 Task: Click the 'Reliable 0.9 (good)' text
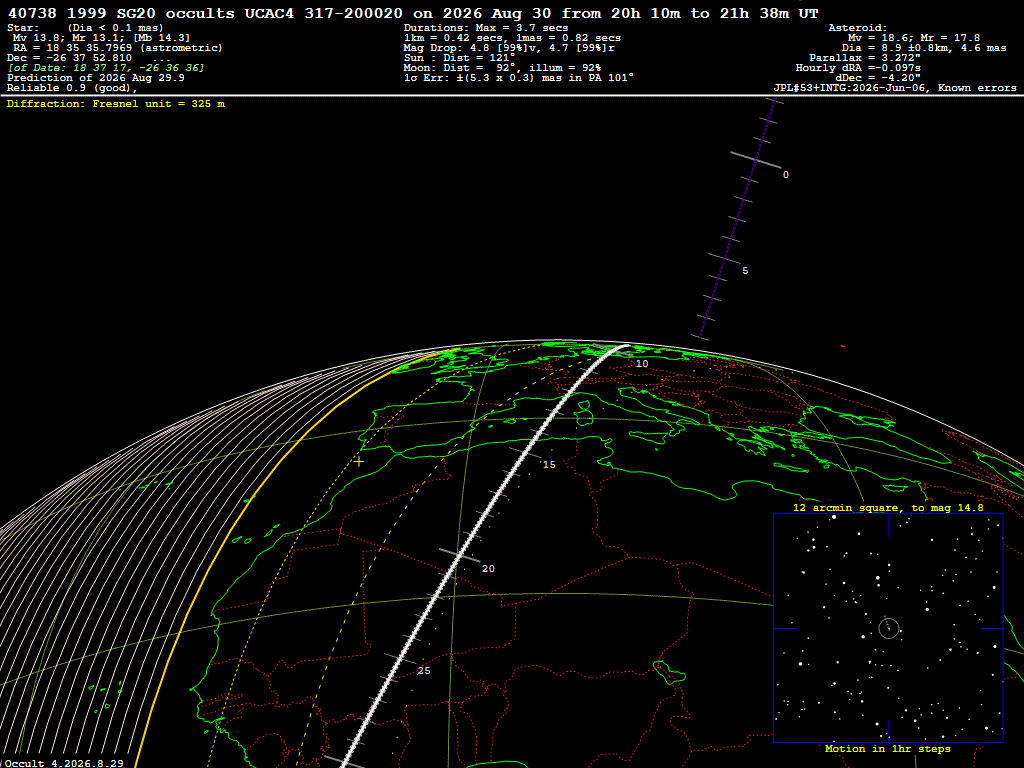click(72, 88)
